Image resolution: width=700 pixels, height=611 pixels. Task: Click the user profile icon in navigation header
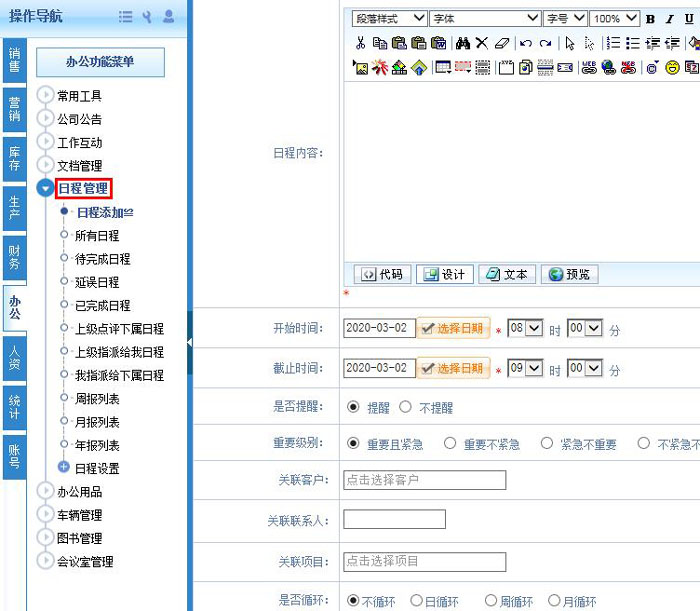point(169,16)
